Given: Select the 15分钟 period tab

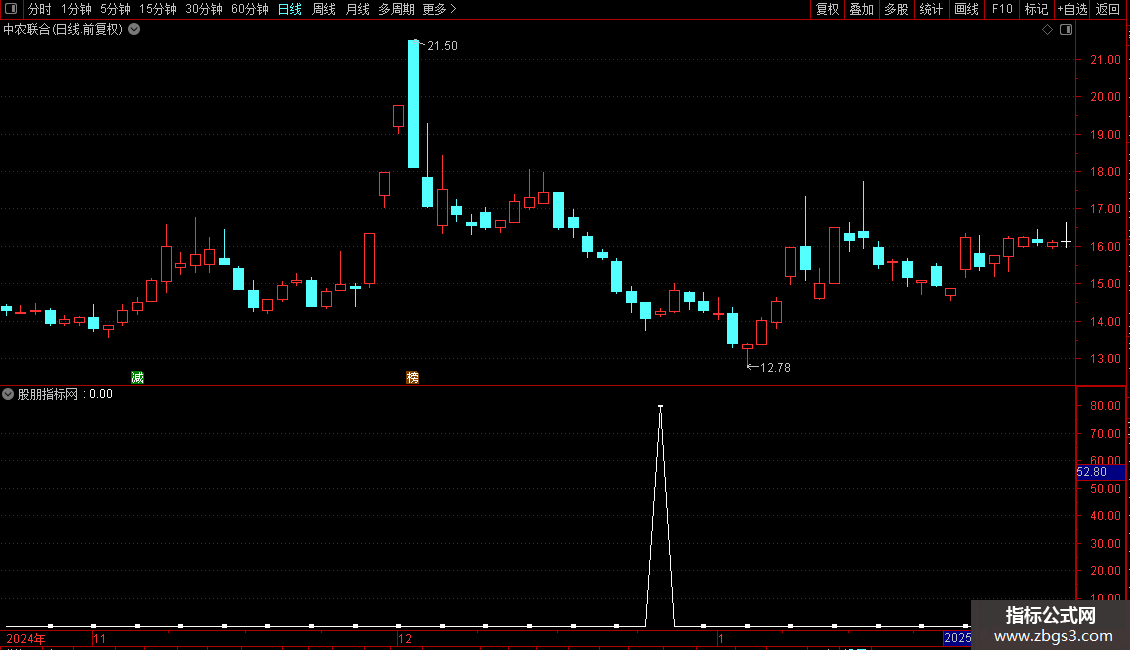Looking at the screenshot, I should click(x=157, y=9).
